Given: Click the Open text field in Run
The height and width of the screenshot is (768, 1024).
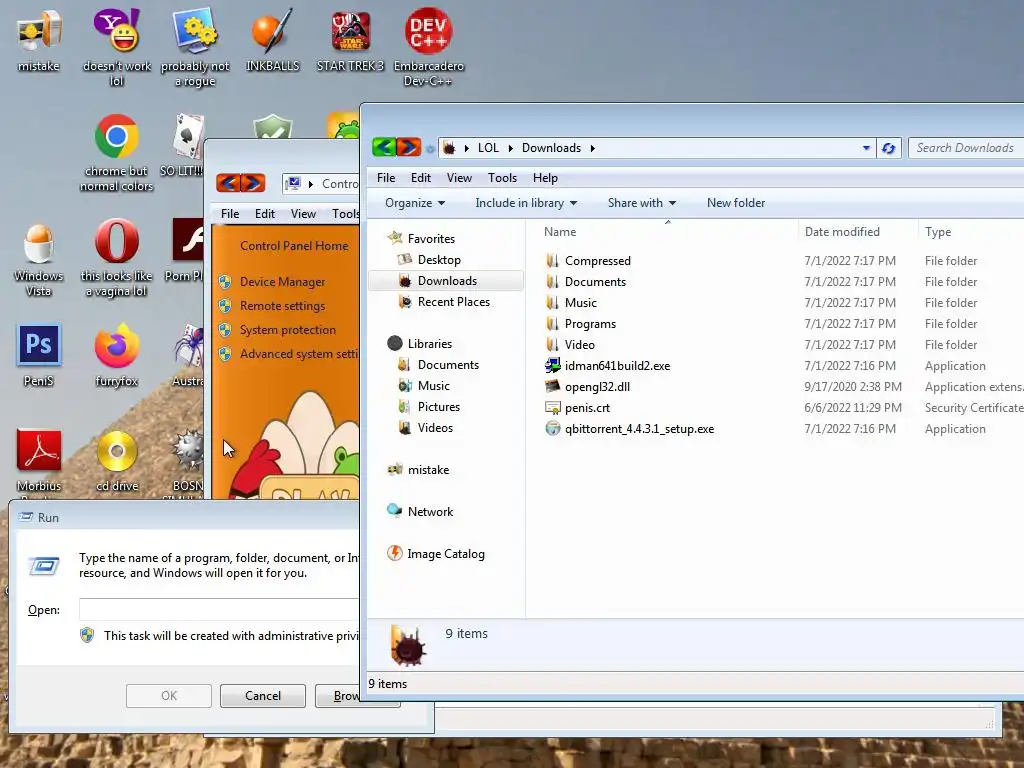Looking at the screenshot, I should (219, 609).
